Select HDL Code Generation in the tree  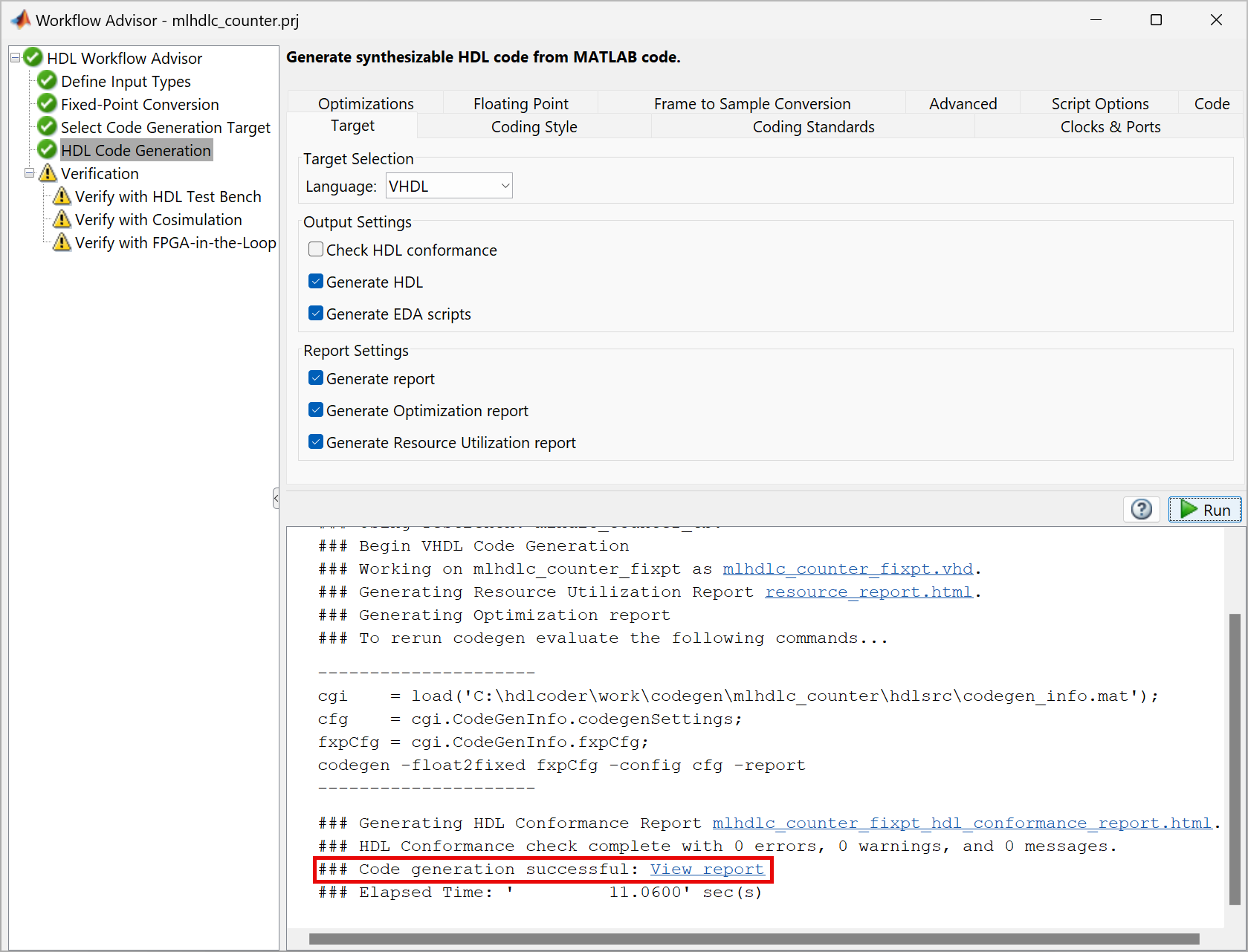(136, 150)
